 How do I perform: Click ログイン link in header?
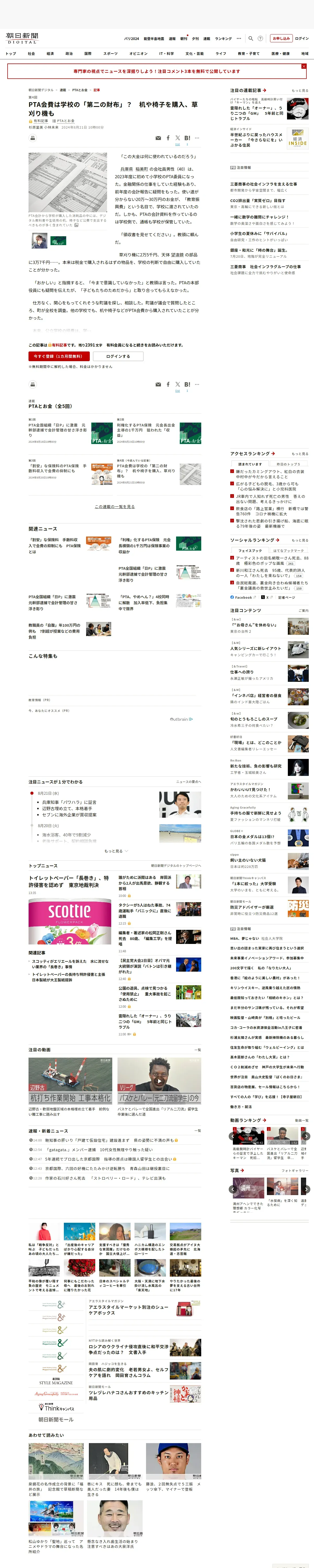coord(302,38)
